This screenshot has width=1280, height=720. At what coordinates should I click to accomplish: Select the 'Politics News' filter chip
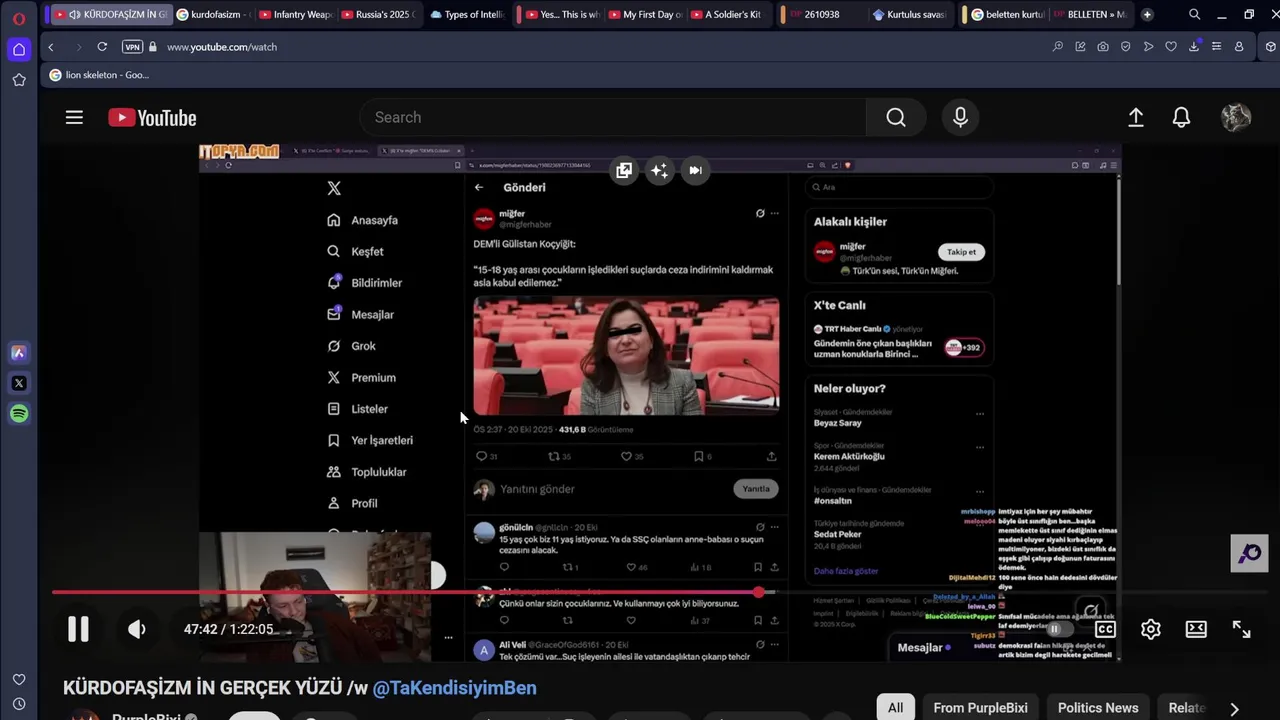(x=1098, y=708)
